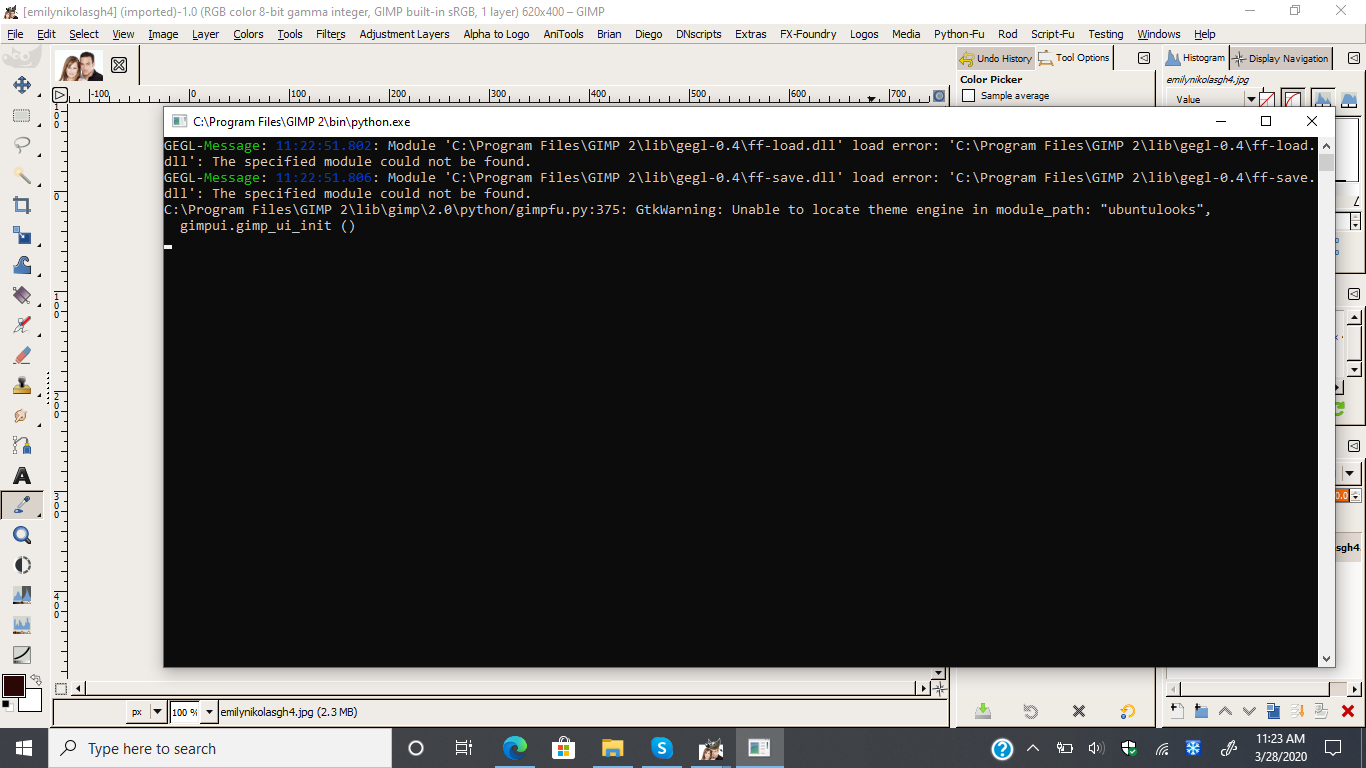The height and width of the screenshot is (768, 1366).
Task: Open the FX-Foundry menu
Action: pyautogui.click(x=808, y=34)
